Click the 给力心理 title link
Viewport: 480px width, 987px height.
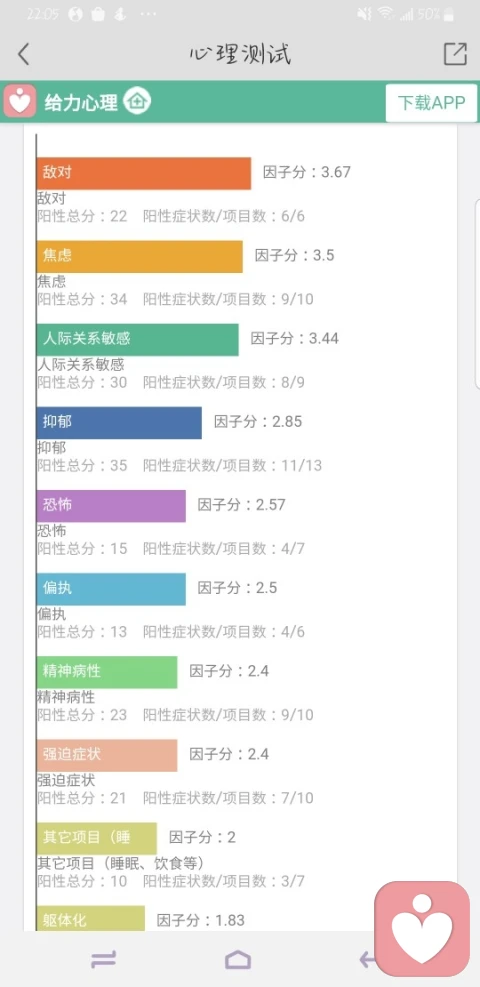[81, 103]
